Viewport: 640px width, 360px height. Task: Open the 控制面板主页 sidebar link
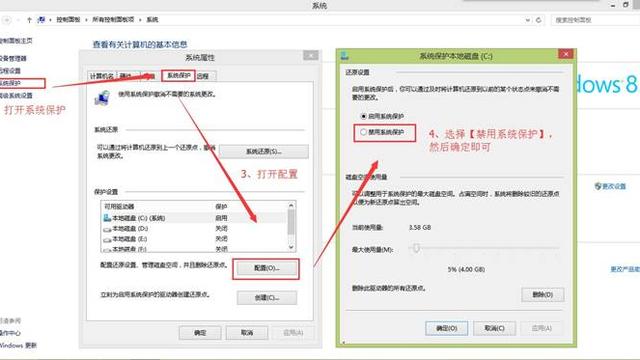tap(16, 41)
